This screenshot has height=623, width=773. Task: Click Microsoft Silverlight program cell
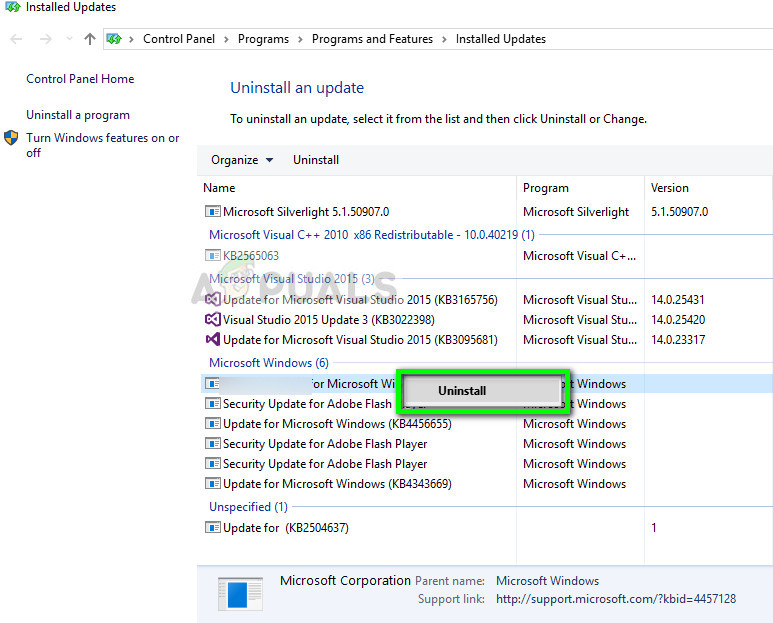click(x=576, y=211)
